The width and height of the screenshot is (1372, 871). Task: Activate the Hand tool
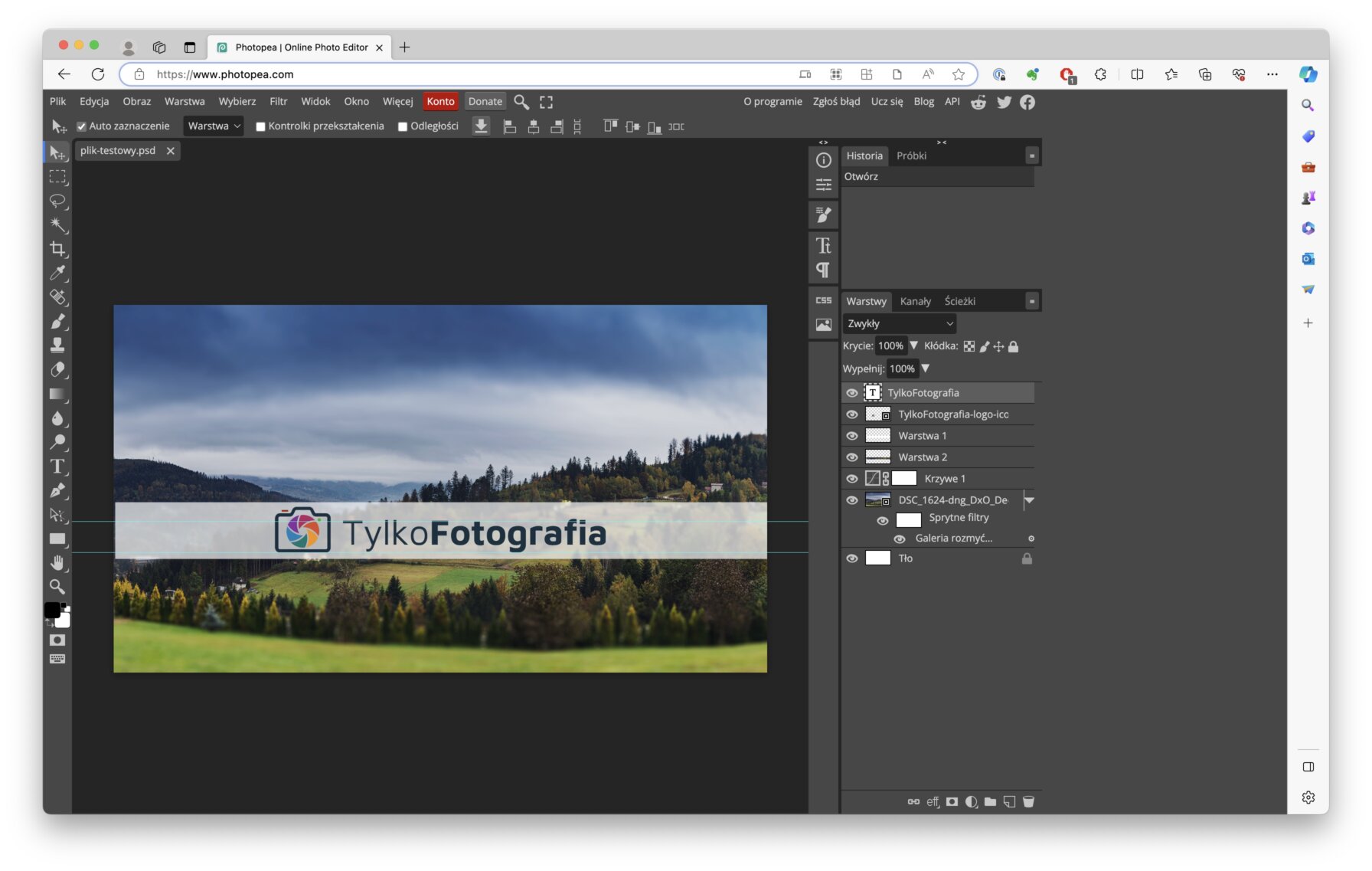tap(57, 562)
